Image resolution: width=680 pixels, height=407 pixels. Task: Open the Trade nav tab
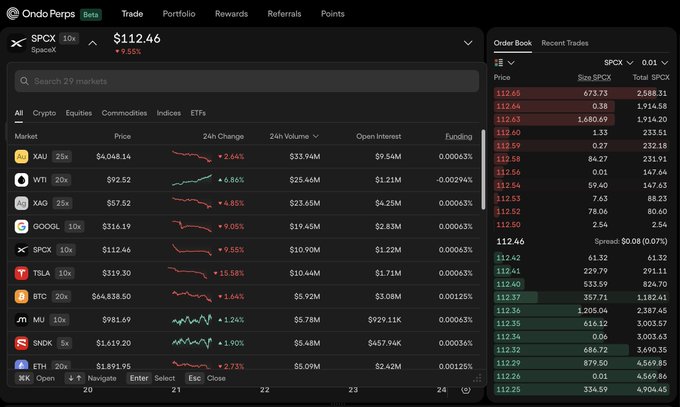[x=132, y=14]
